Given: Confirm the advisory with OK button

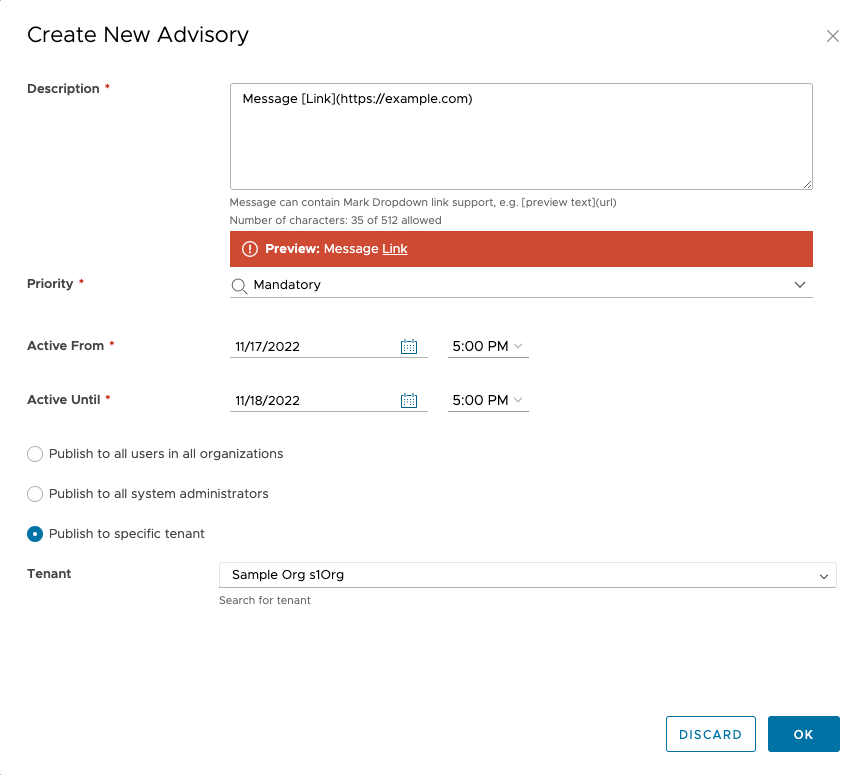Looking at the screenshot, I should (x=803, y=734).
